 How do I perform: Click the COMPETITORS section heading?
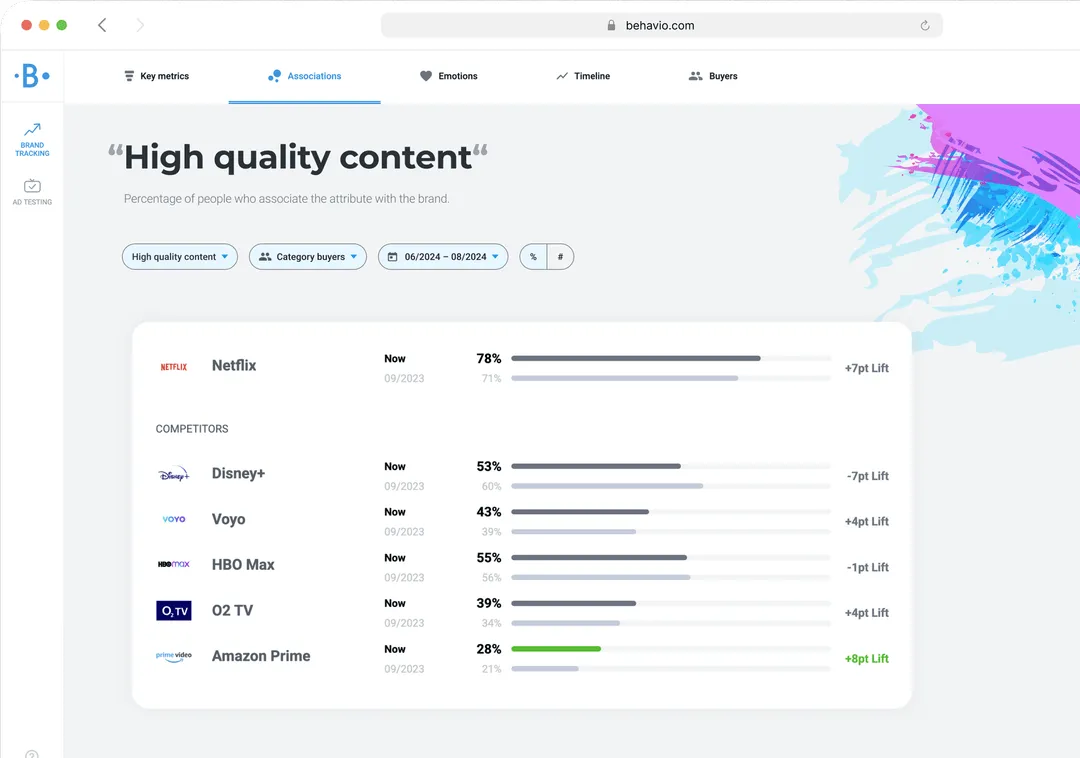coord(192,429)
